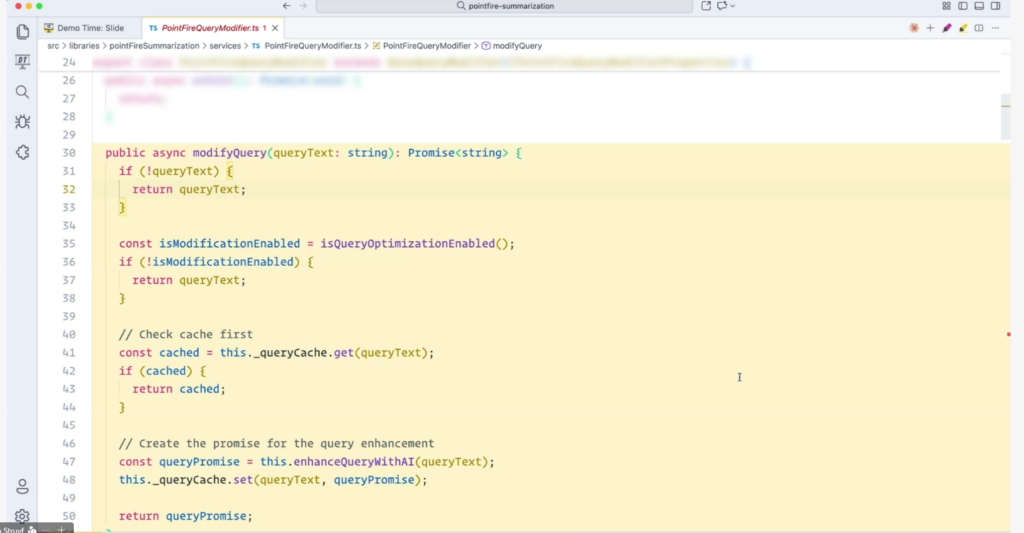Open the Demo Time panel icon
The height and width of the screenshot is (533, 1024).
click(22, 62)
